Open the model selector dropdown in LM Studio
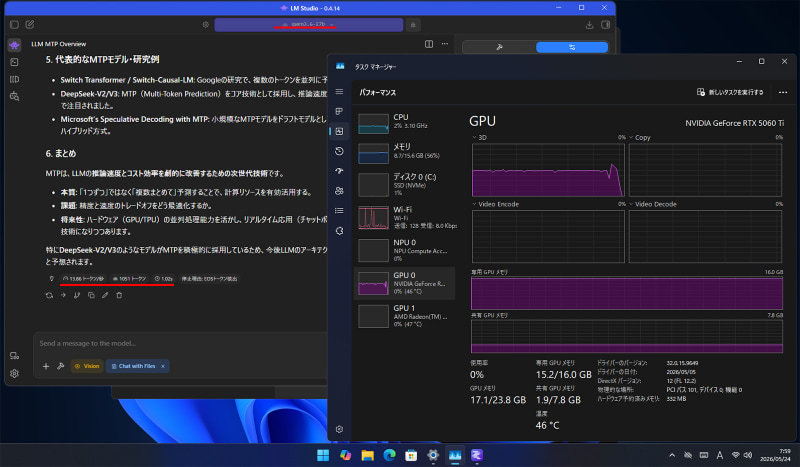This screenshot has height=467, width=800. [309, 24]
